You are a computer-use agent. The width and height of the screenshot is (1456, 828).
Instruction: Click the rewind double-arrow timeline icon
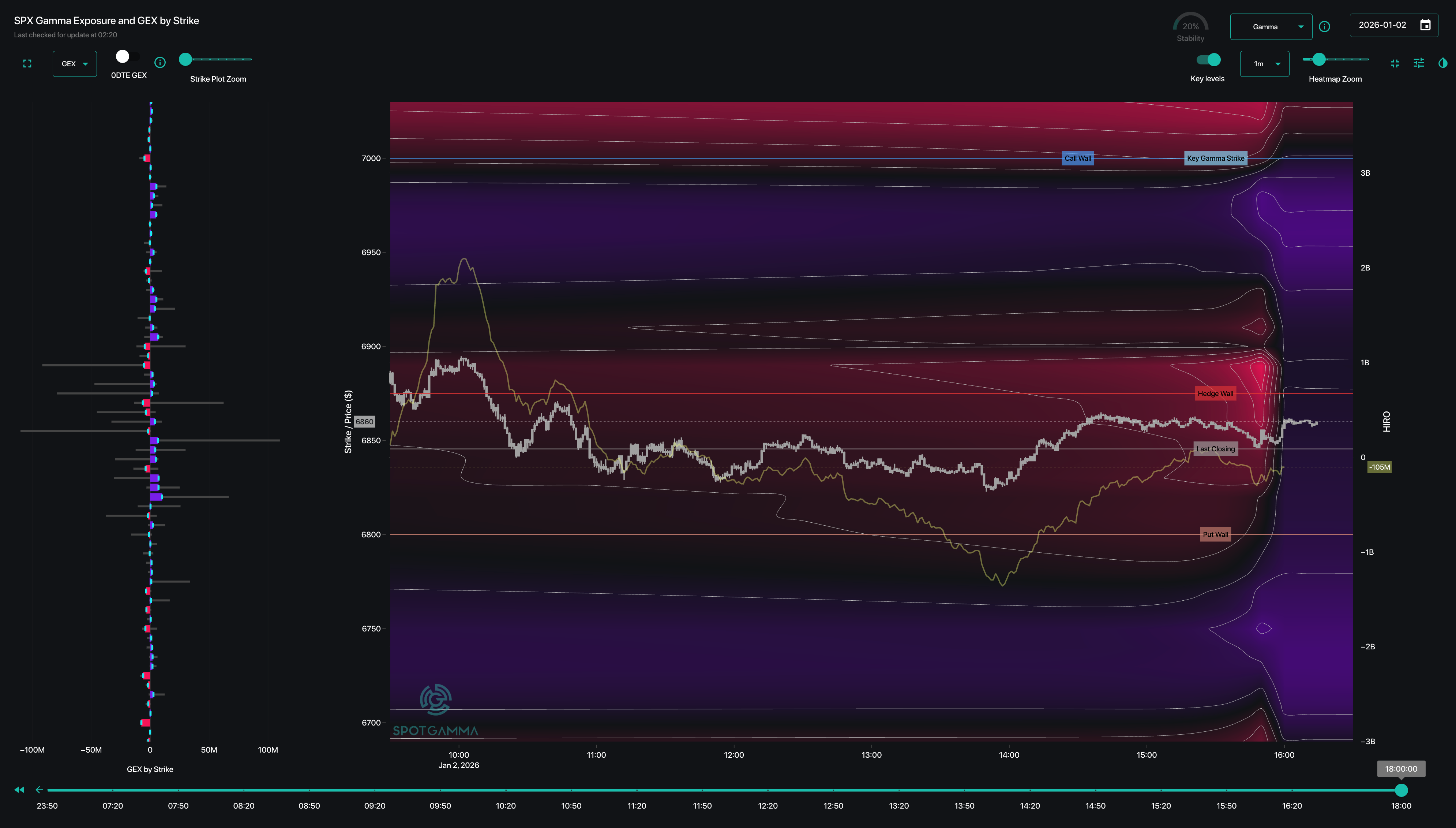19,789
